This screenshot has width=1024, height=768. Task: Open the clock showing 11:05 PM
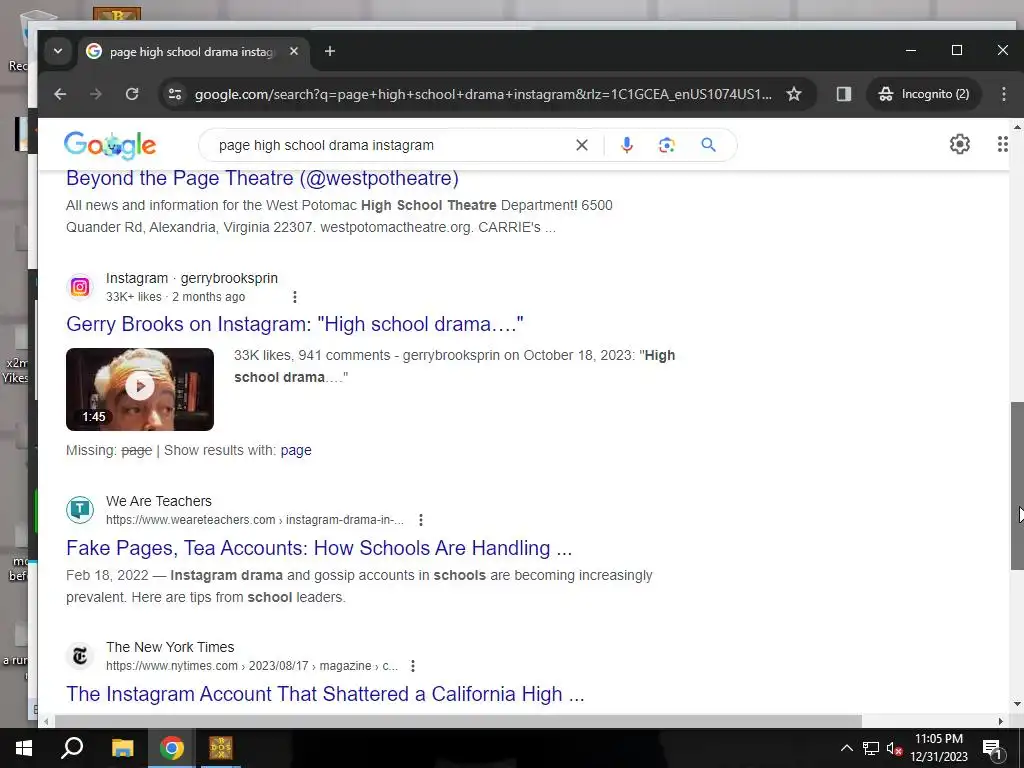click(x=938, y=748)
